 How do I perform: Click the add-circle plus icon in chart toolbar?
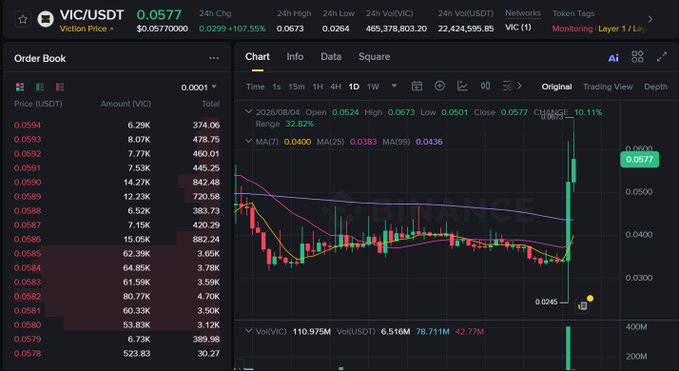[x=440, y=86]
